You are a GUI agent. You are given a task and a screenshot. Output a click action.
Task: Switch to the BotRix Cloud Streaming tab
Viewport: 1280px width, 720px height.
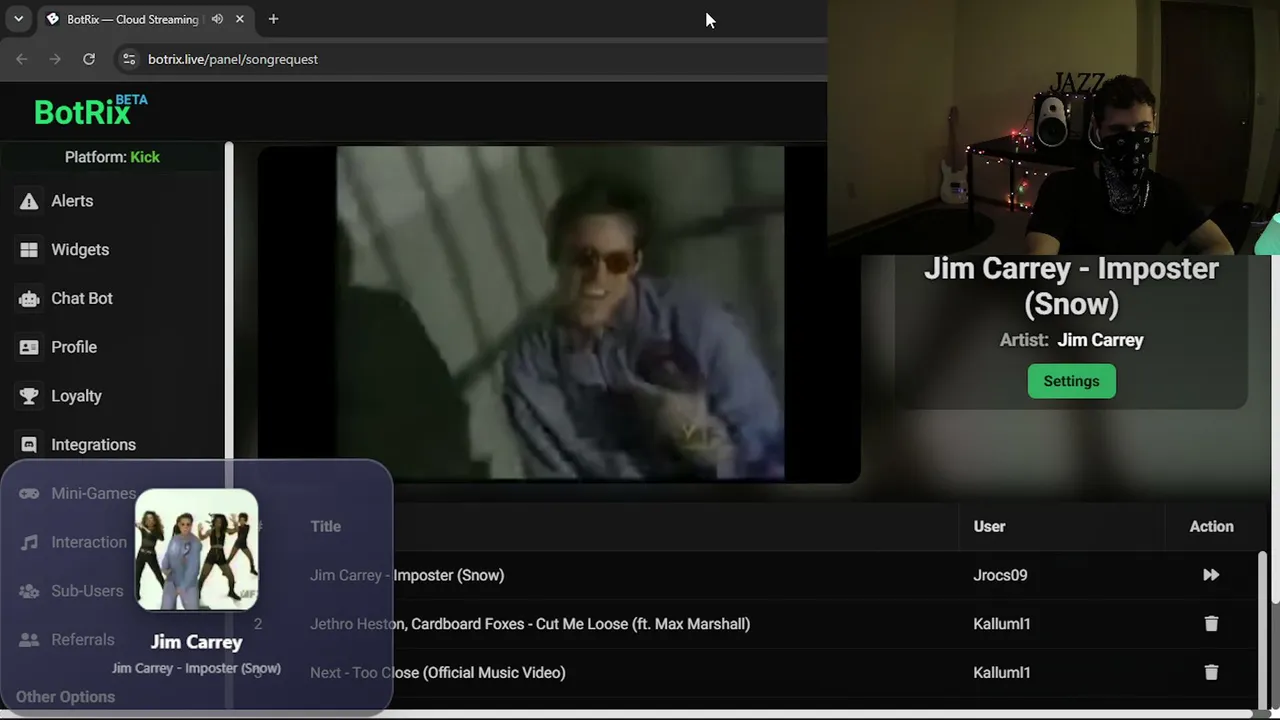coord(145,19)
